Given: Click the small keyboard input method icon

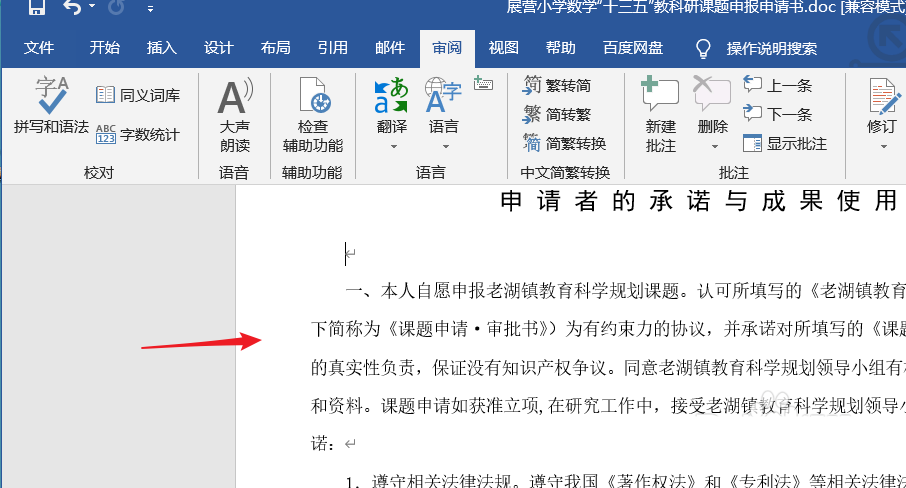Looking at the screenshot, I should 483,83.
